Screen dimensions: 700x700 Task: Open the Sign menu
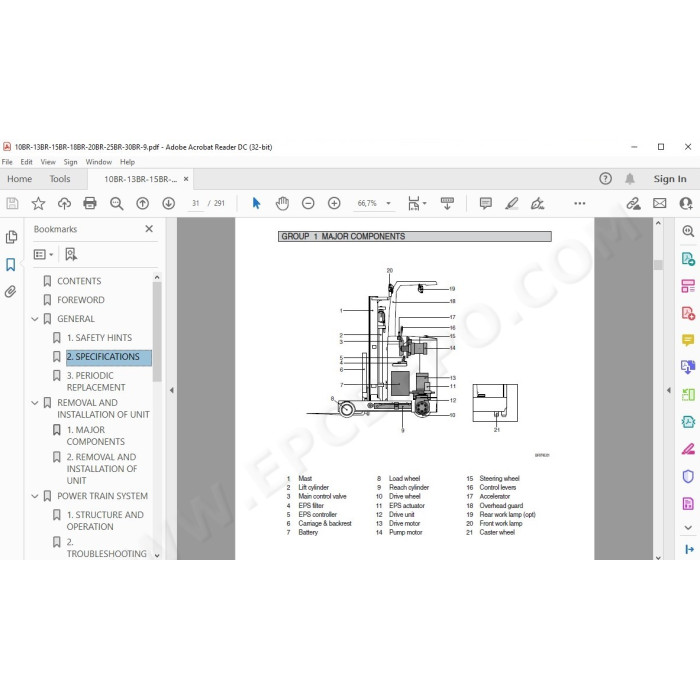(70, 162)
